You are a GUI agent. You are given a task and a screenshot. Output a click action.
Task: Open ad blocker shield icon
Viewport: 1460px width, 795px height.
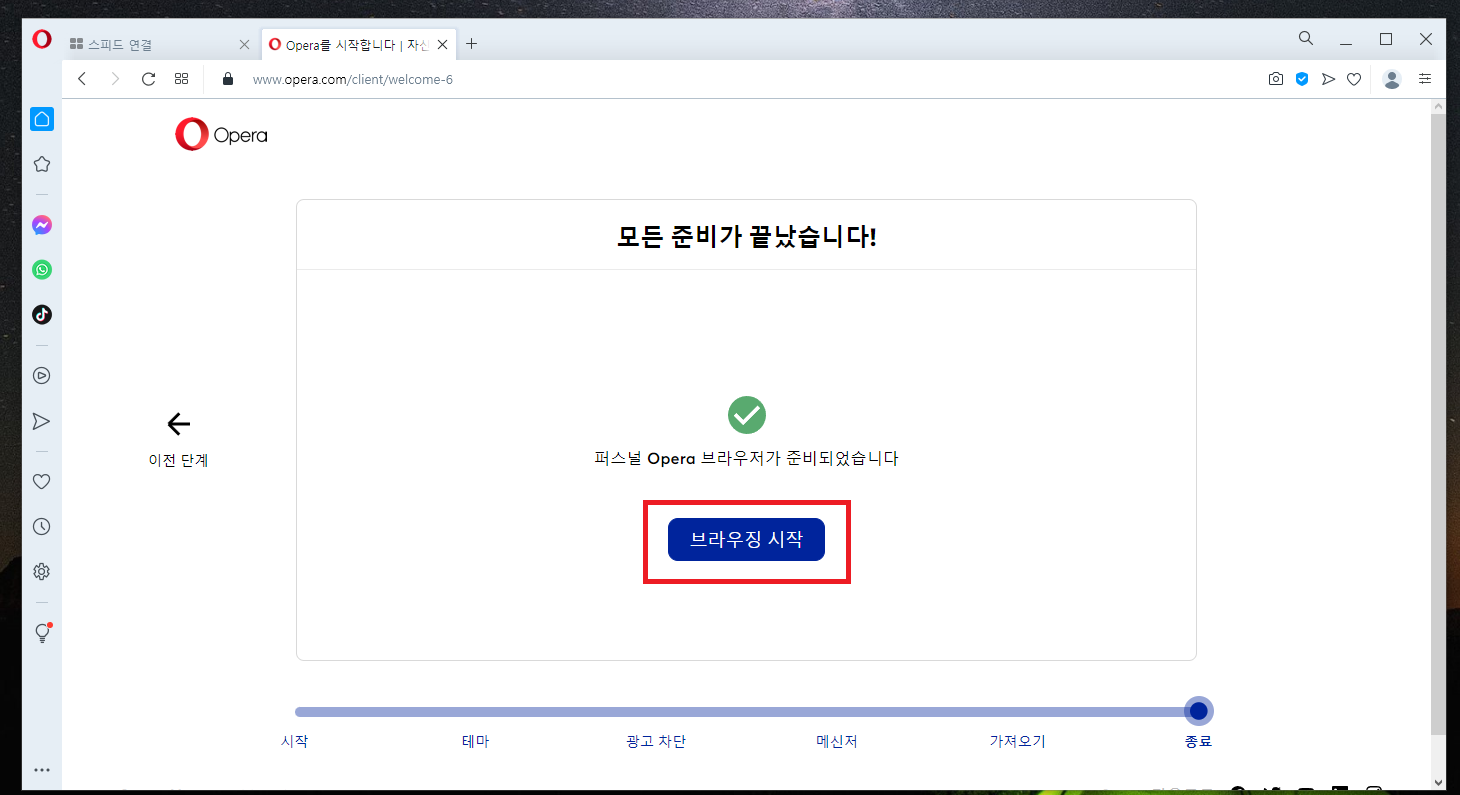(1302, 79)
